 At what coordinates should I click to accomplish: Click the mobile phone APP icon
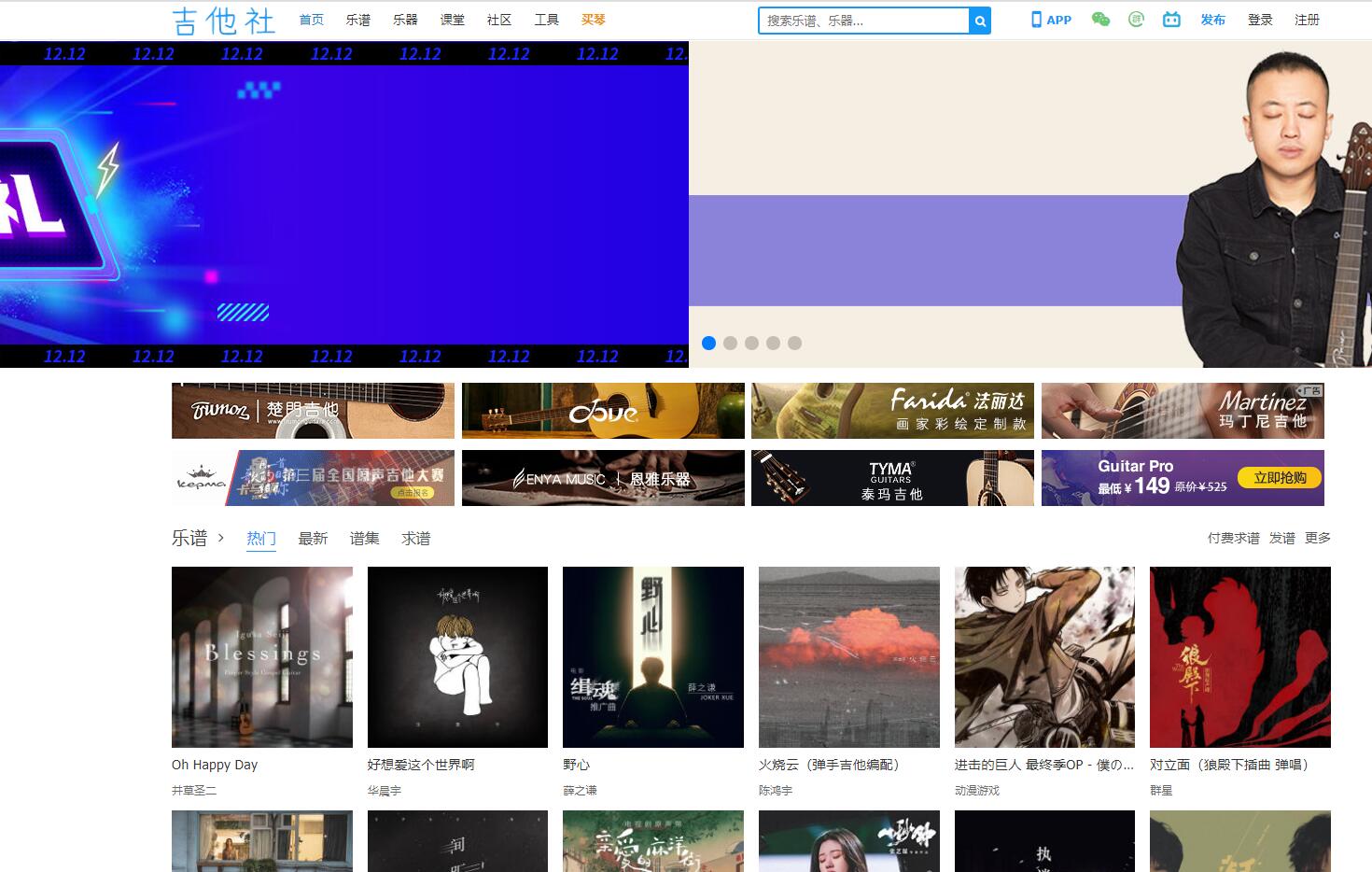click(x=1037, y=20)
